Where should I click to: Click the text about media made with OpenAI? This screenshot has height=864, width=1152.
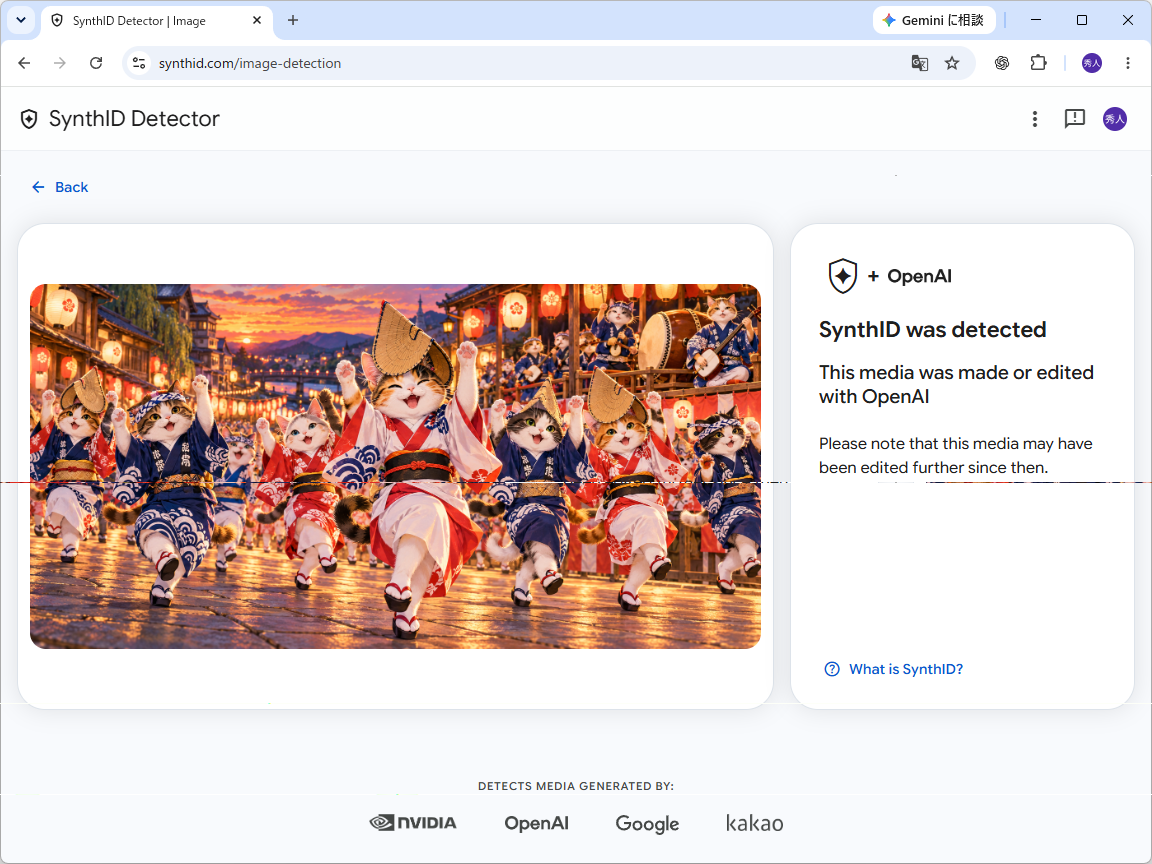pyautogui.click(x=956, y=384)
